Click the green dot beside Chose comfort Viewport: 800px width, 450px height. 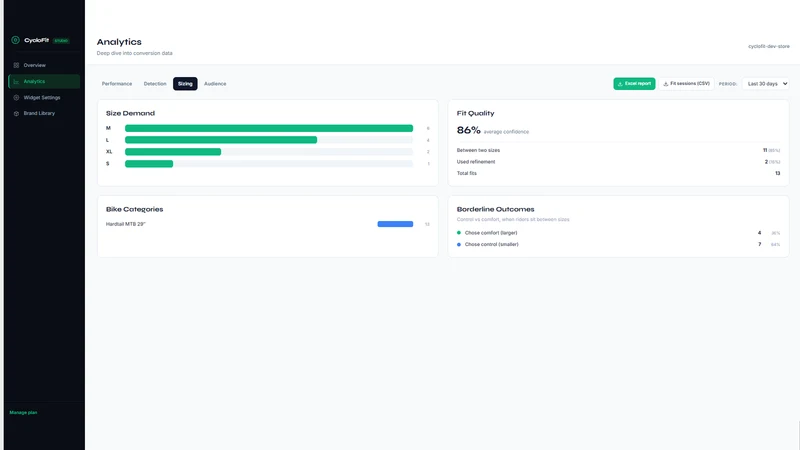point(459,233)
